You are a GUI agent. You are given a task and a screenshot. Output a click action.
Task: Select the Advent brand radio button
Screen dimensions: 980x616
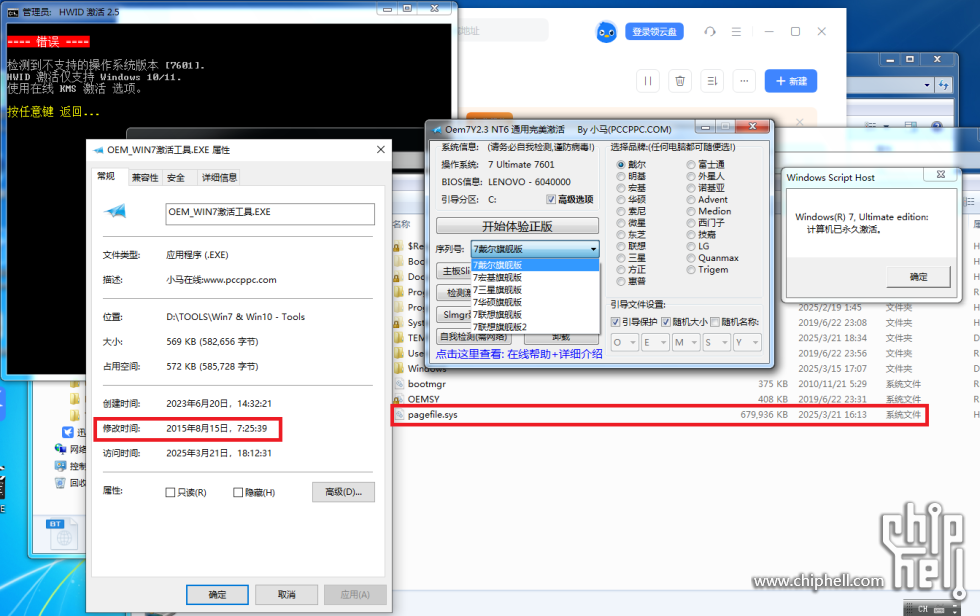tap(691, 199)
